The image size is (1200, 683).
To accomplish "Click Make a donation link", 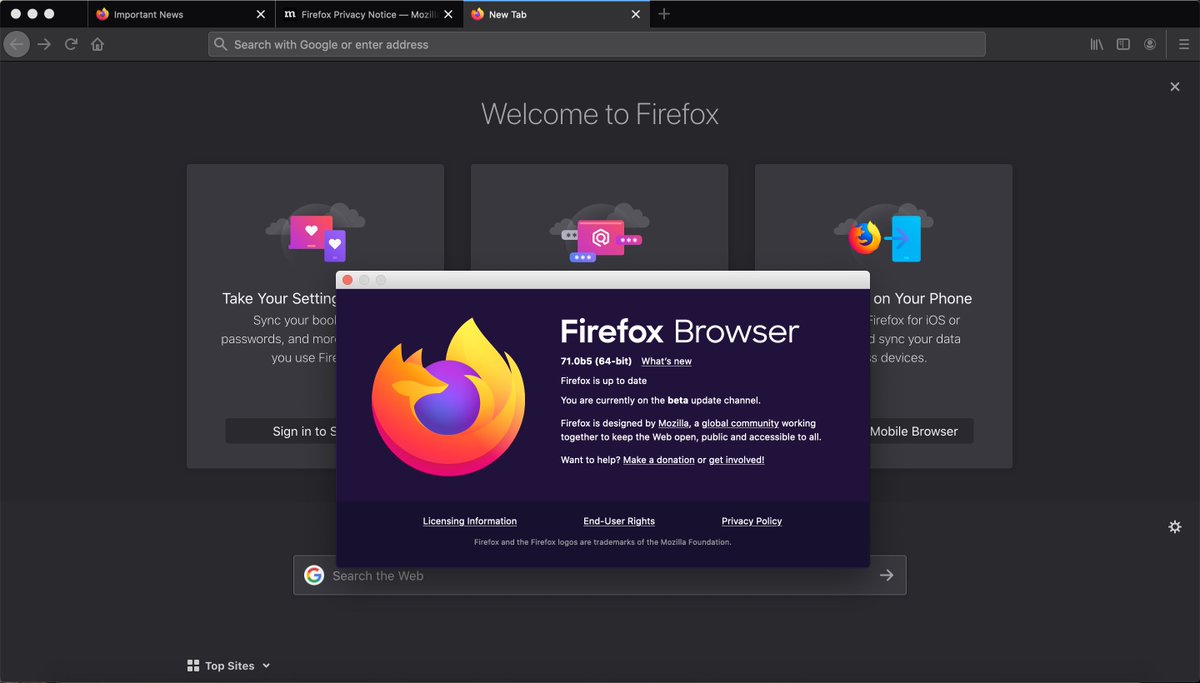I will (x=658, y=460).
